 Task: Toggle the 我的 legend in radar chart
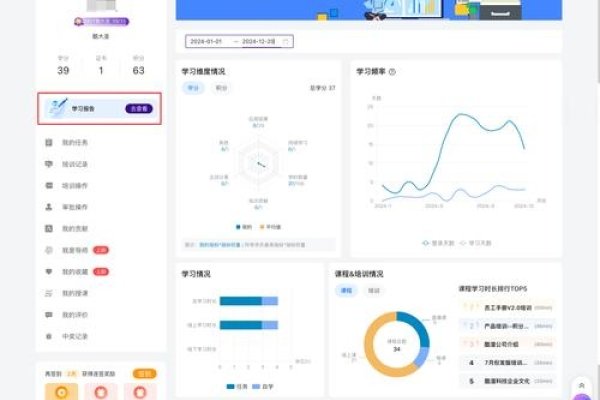[x=244, y=227]
